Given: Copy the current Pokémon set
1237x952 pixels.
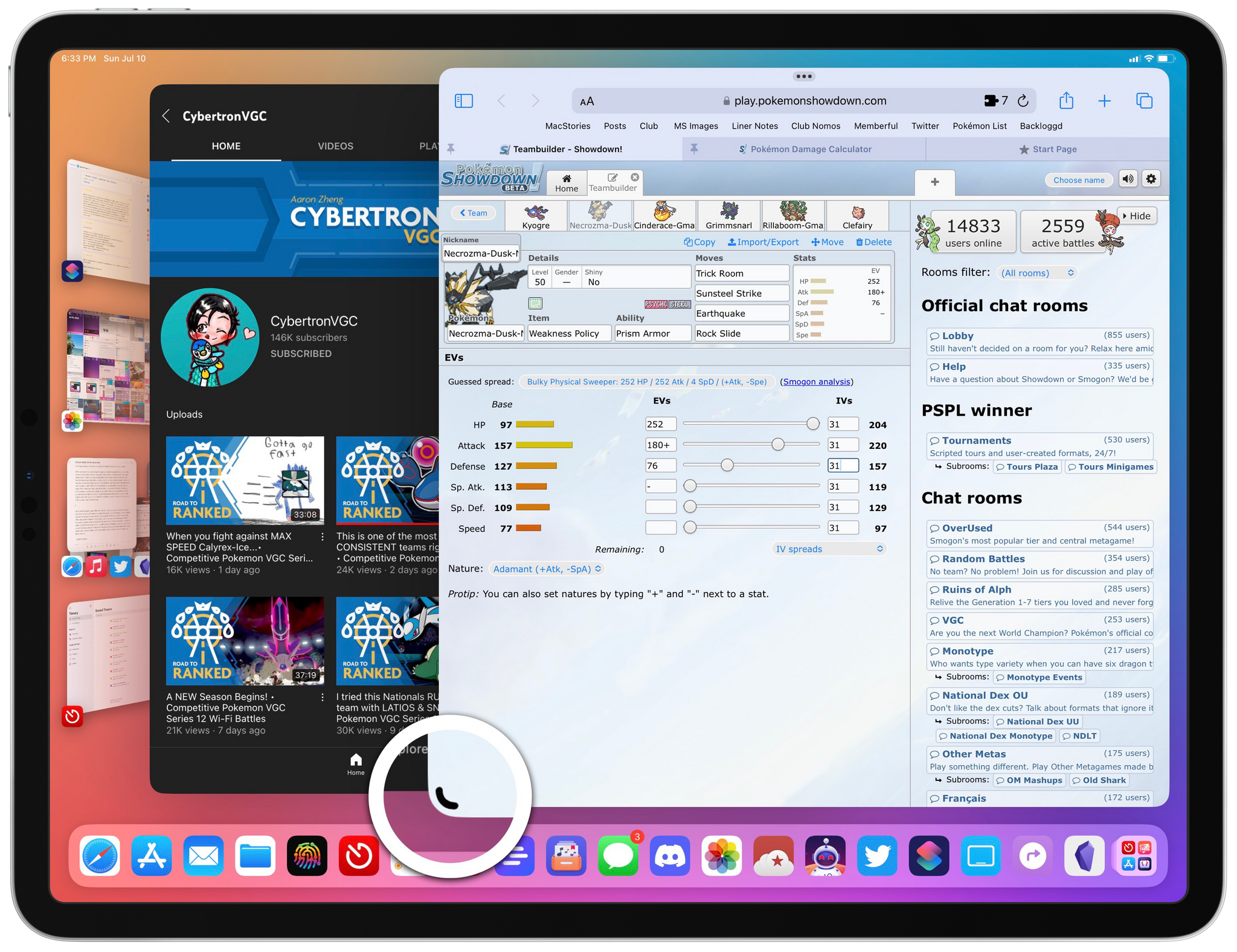Looking at the screenshot, I should (699, 242).
